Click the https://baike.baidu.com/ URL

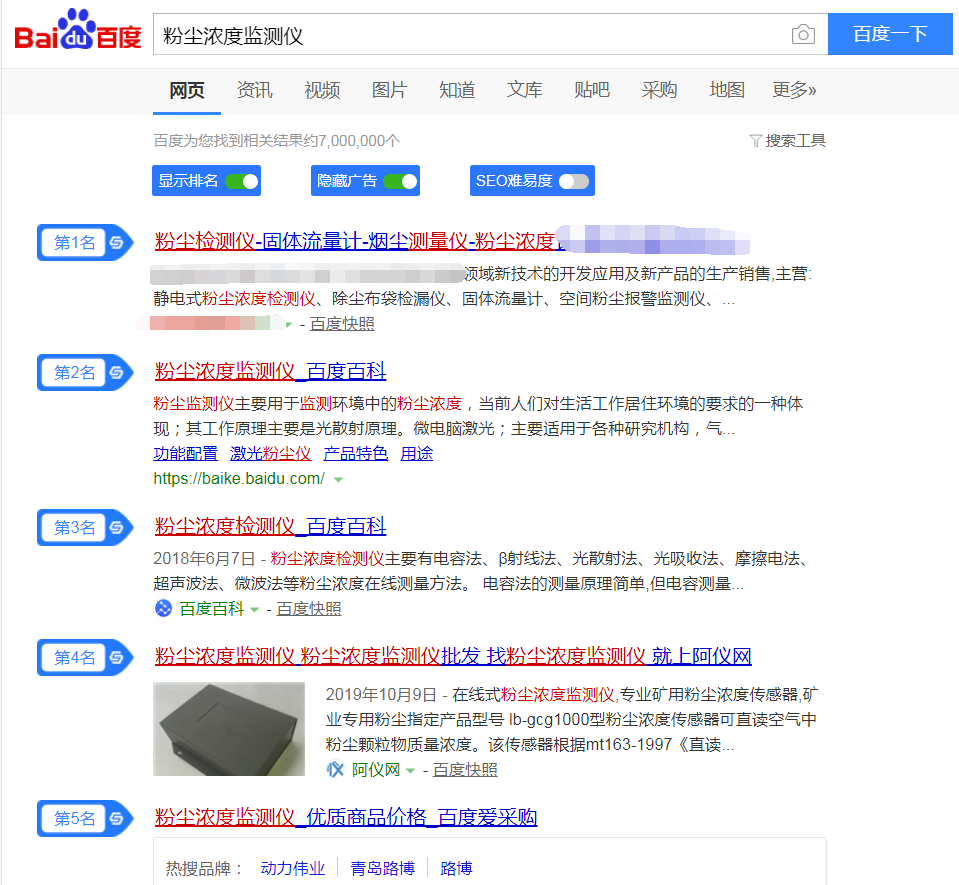pyautogui.click(x=239, y=479)
